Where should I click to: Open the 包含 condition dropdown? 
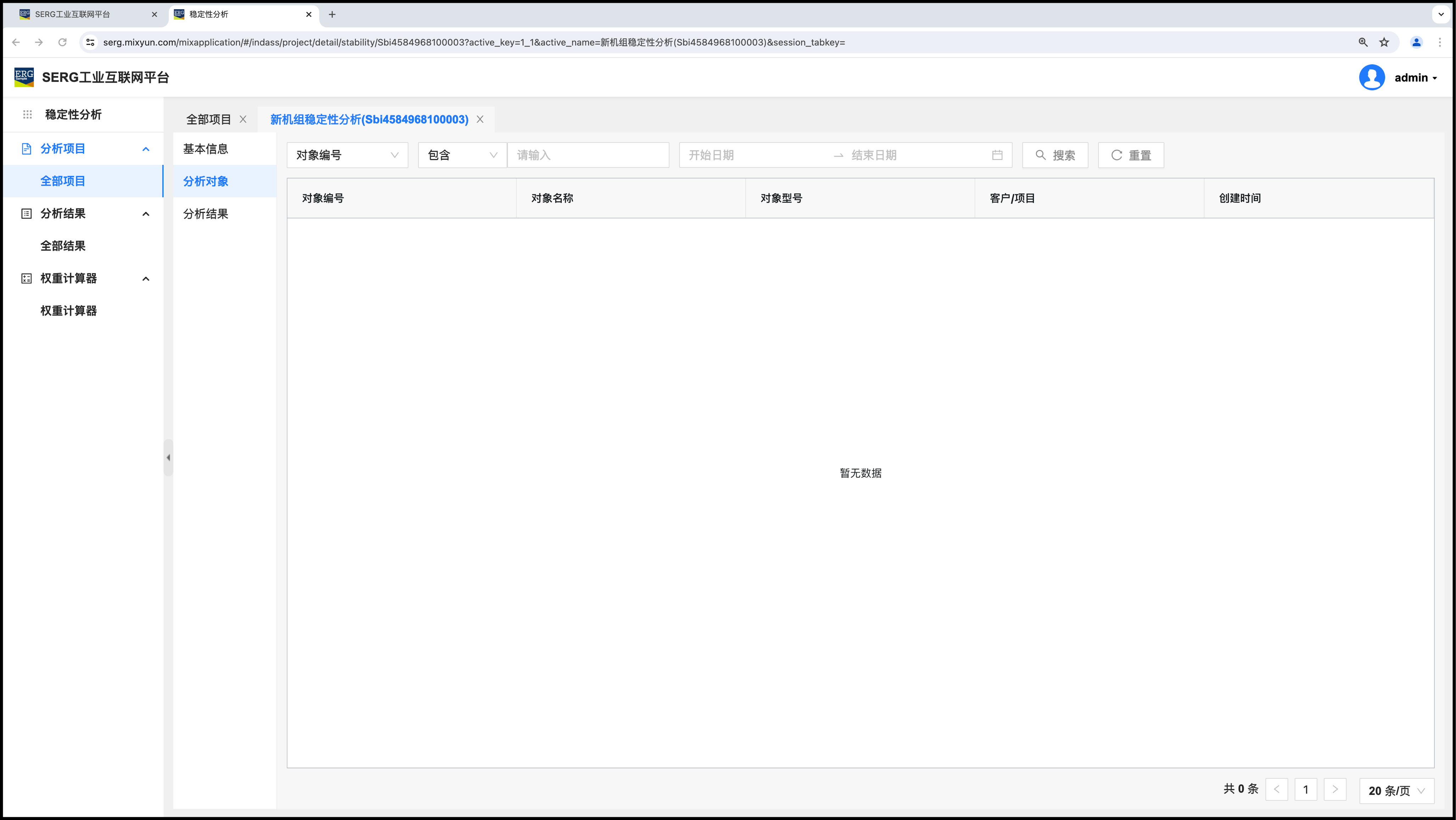(462, 155)
